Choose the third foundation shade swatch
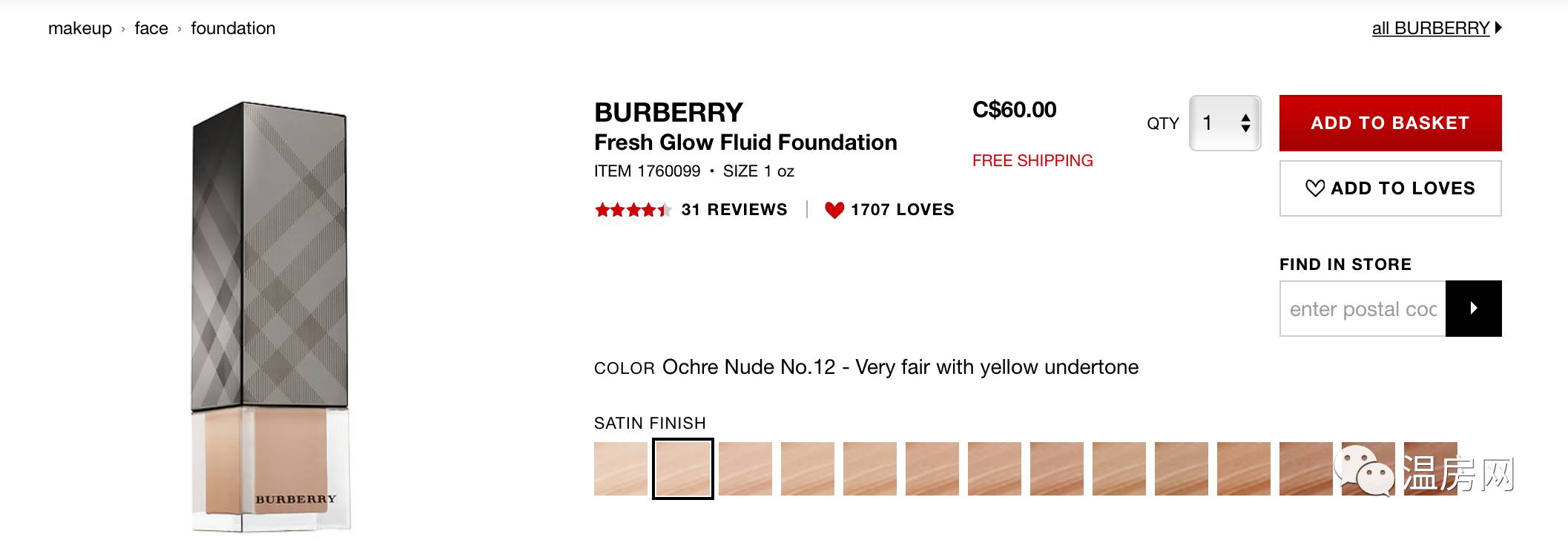This screenshot has height=543, width=1568. click(745, 469)
